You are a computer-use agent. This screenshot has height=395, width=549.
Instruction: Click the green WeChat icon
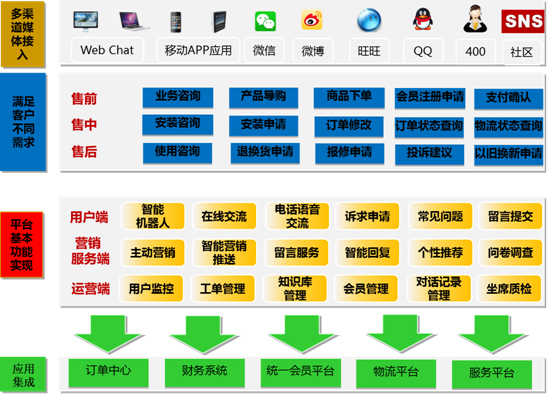pos(265,21)
